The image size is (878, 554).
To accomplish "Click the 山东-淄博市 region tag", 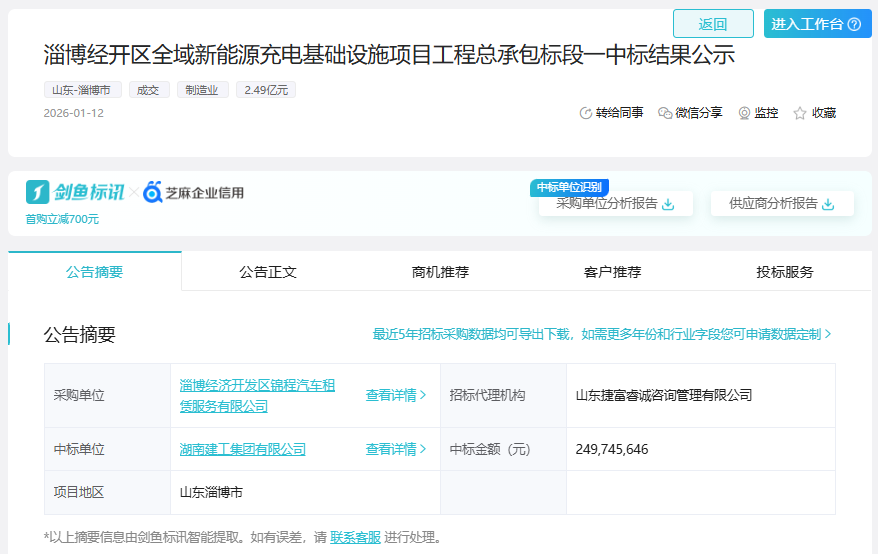I will 83,90.
